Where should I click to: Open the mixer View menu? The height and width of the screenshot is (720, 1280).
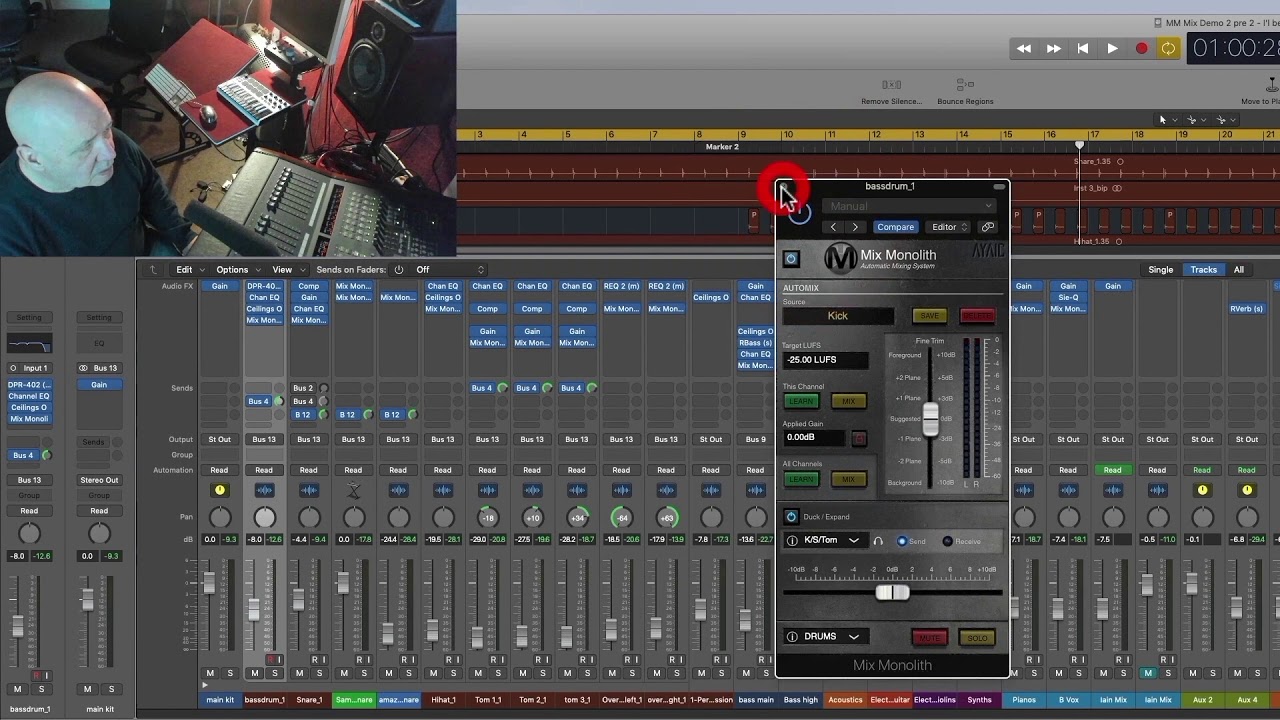288,269
